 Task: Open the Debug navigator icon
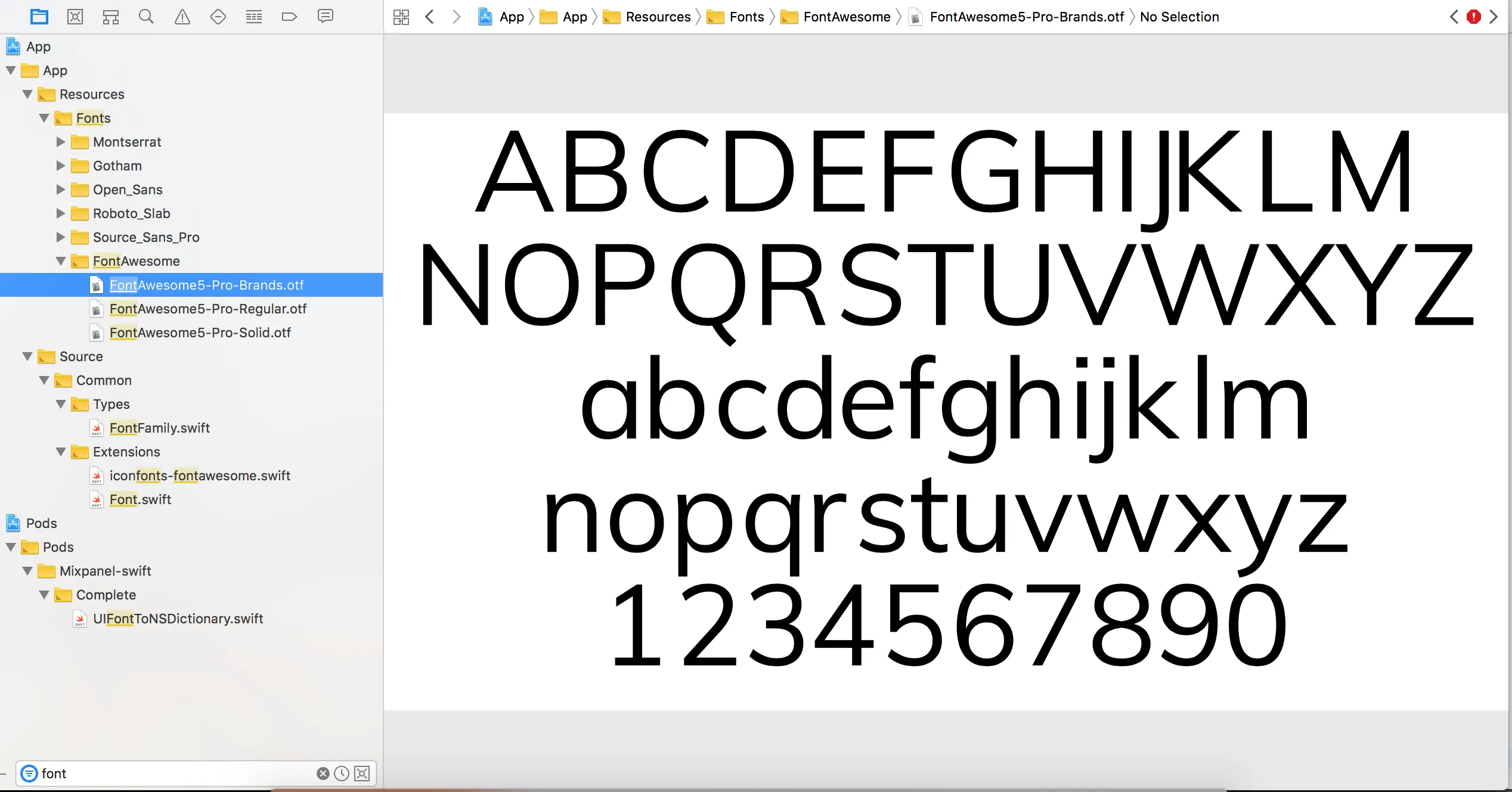[x=254, y=17]
